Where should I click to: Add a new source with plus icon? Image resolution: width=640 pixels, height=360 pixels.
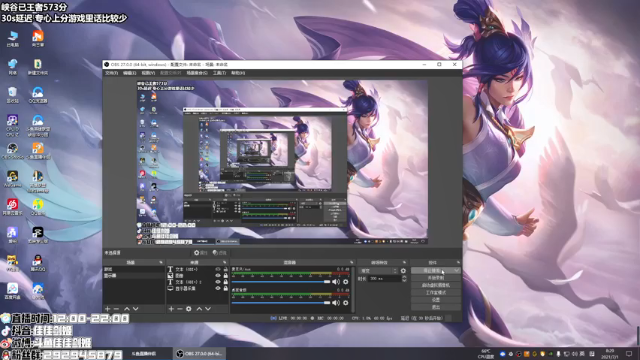click(171, 309)
